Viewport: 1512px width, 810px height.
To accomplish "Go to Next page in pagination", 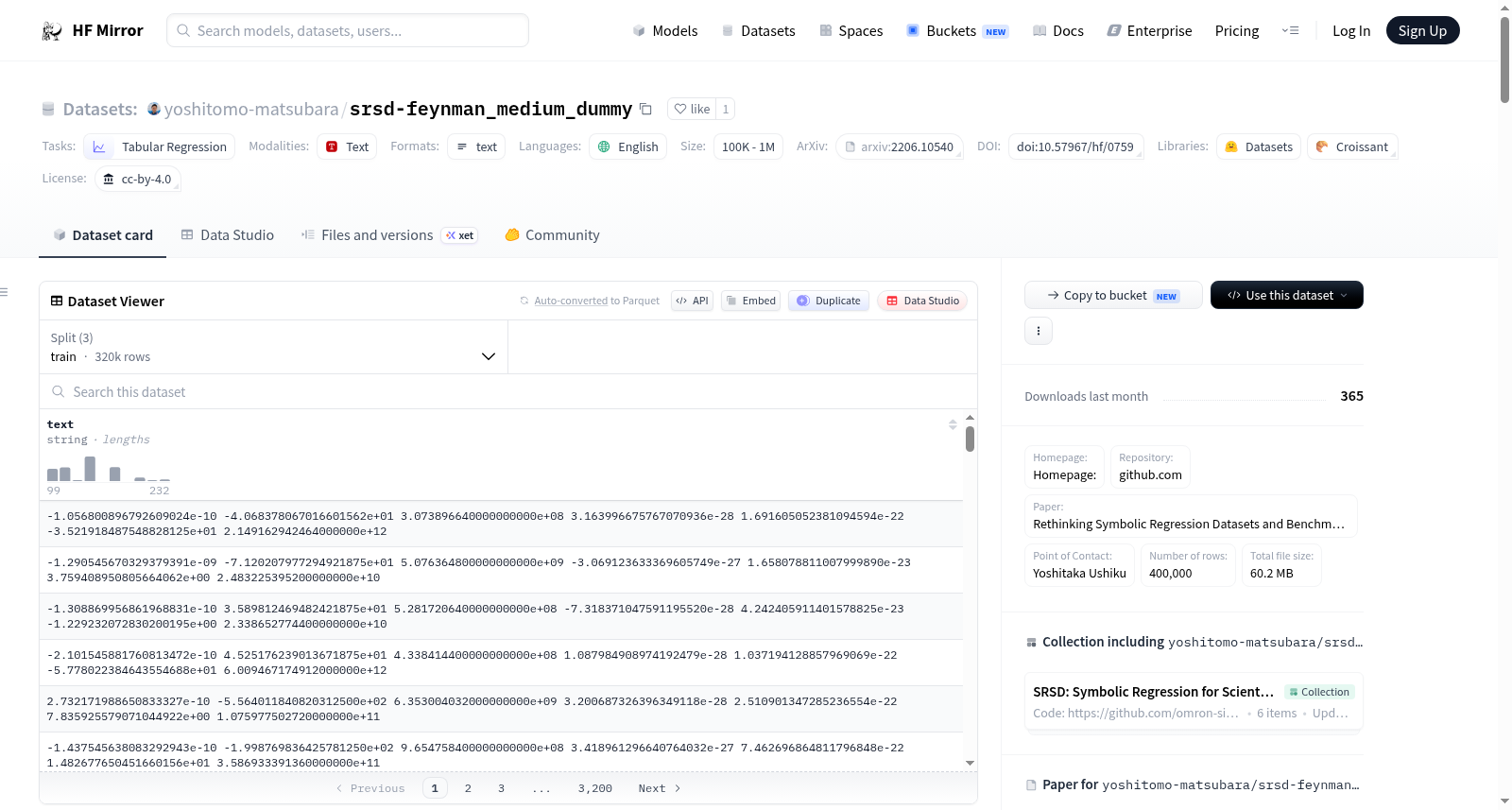I will (x=659, y=788).
